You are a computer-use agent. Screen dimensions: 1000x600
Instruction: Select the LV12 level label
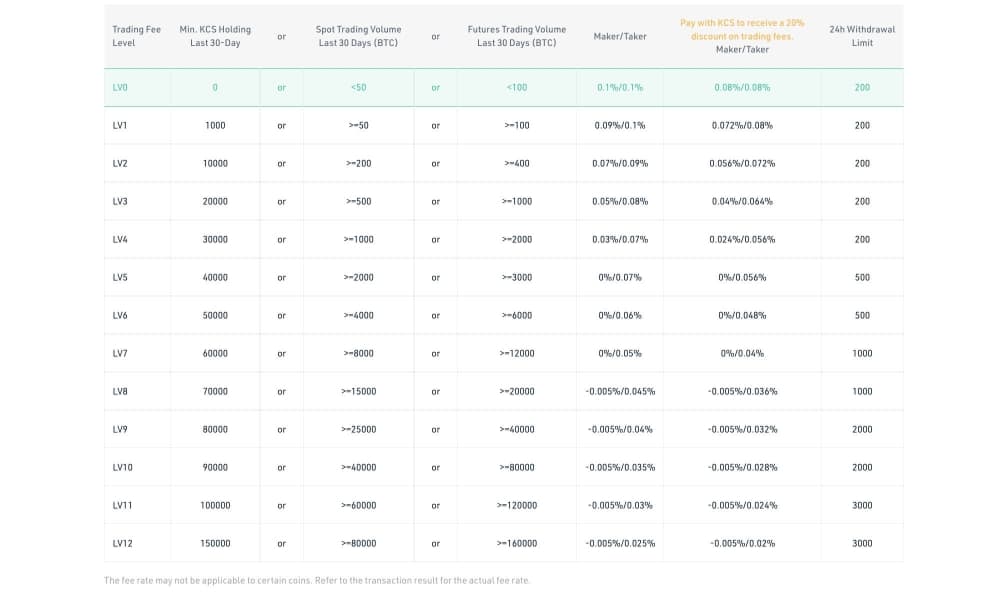click(x=122, y=543)
